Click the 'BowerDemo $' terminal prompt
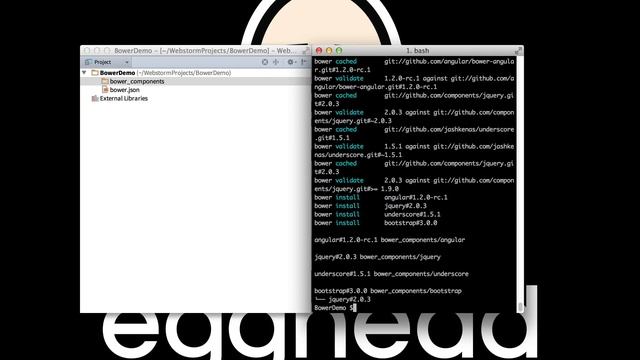The height and width of the screenshot is (360, 640). coord(333,308)
